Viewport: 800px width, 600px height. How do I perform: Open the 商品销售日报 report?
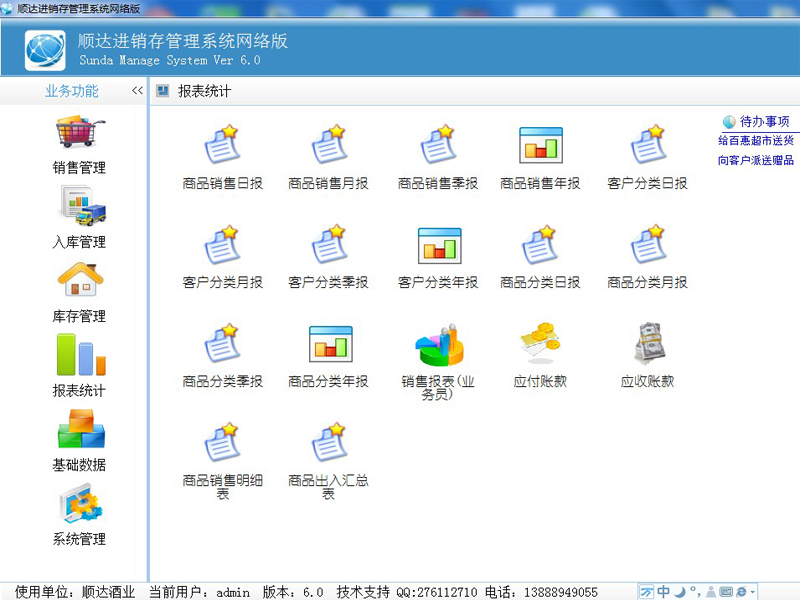(x=222, y=146)
